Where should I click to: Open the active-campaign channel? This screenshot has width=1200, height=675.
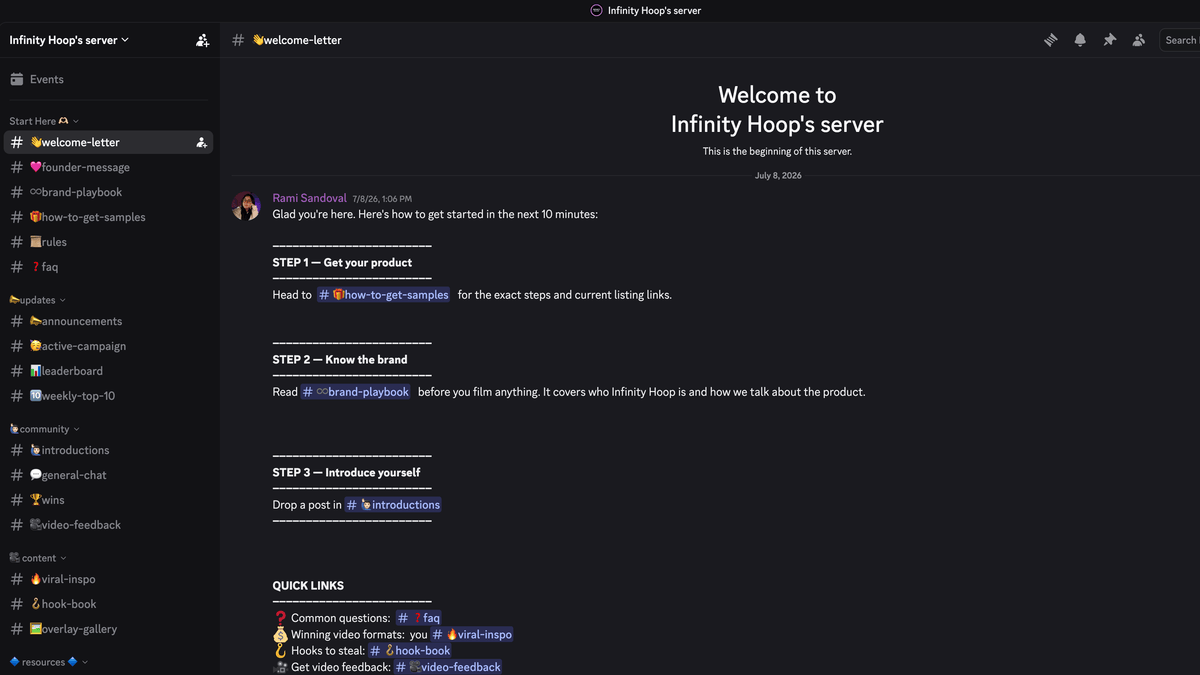[x=108, y=346]
